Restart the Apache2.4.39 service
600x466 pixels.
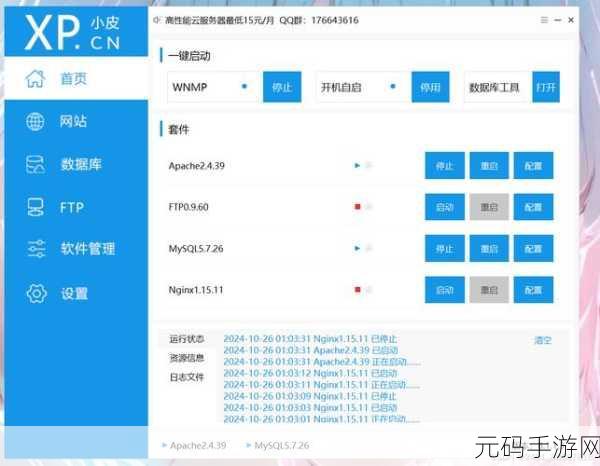489,166
